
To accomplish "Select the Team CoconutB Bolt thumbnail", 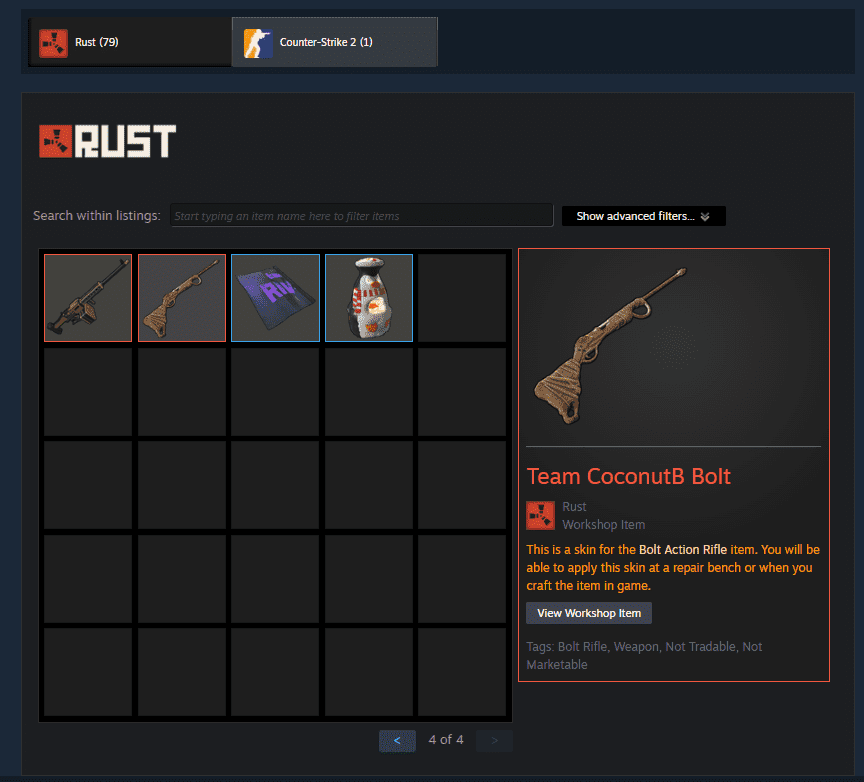I will (x=182, y=298).
